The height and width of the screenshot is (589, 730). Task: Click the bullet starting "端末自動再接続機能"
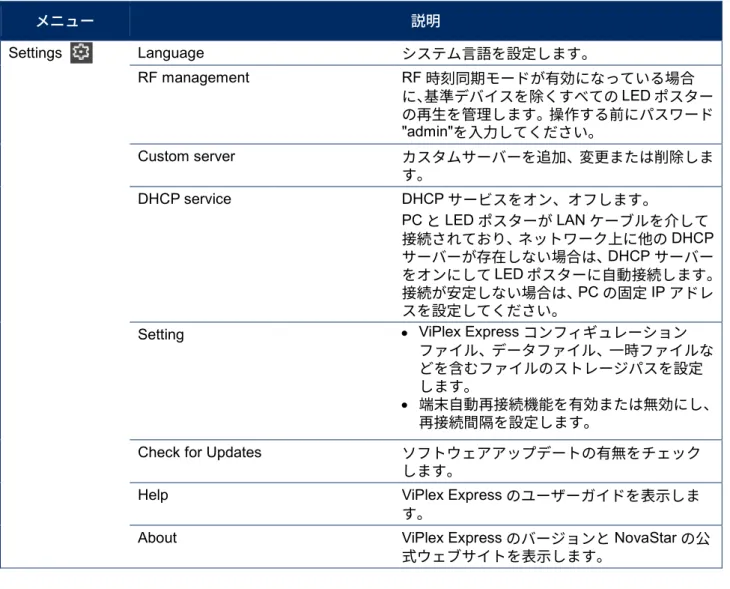(556, 413)
